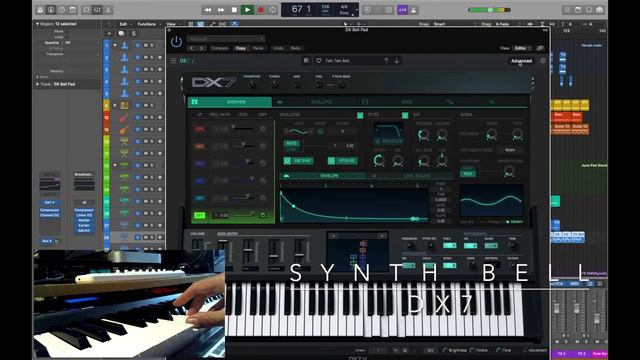The height and width of the screenshot is (360, 640).
Task: Fast-forward the Logic playhead
Action: click(x=221, y=10)
